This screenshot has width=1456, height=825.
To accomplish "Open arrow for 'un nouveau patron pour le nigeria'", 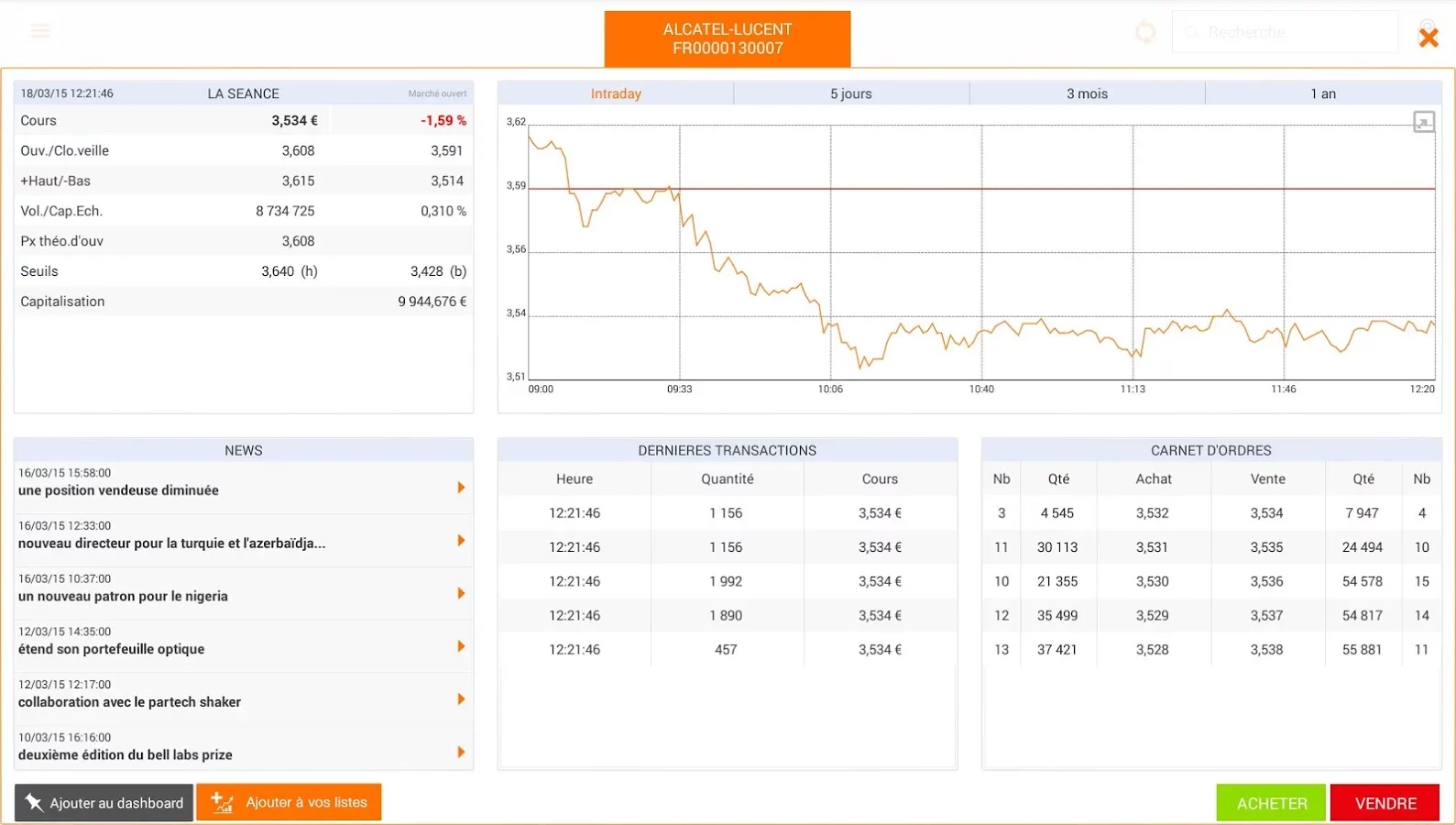I will coord(461,593).
